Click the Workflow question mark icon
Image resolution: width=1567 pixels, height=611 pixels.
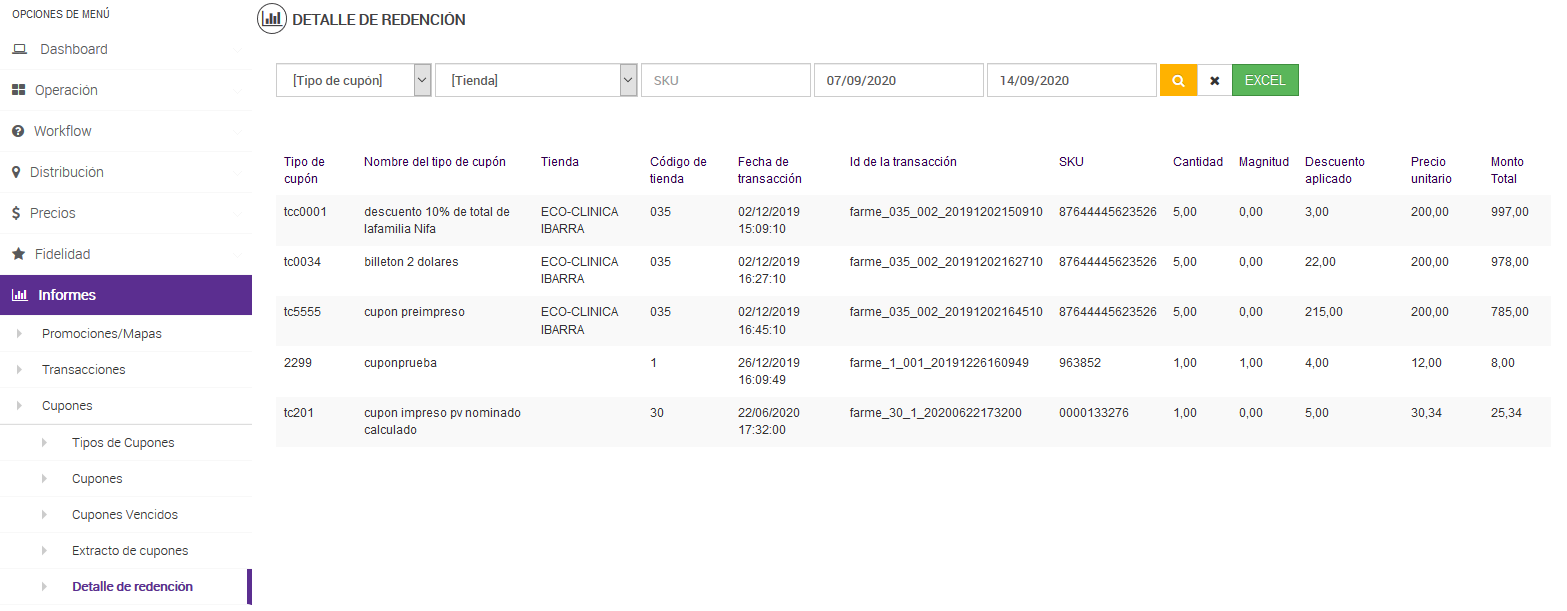(17, 131)
